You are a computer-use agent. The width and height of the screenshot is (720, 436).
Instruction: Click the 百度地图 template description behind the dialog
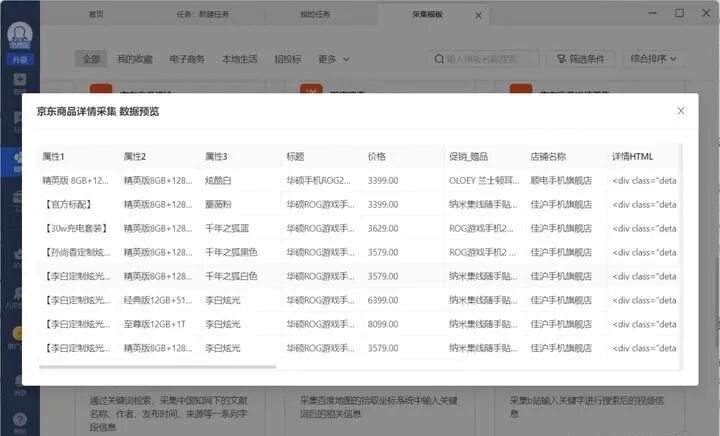coord(379,407)
